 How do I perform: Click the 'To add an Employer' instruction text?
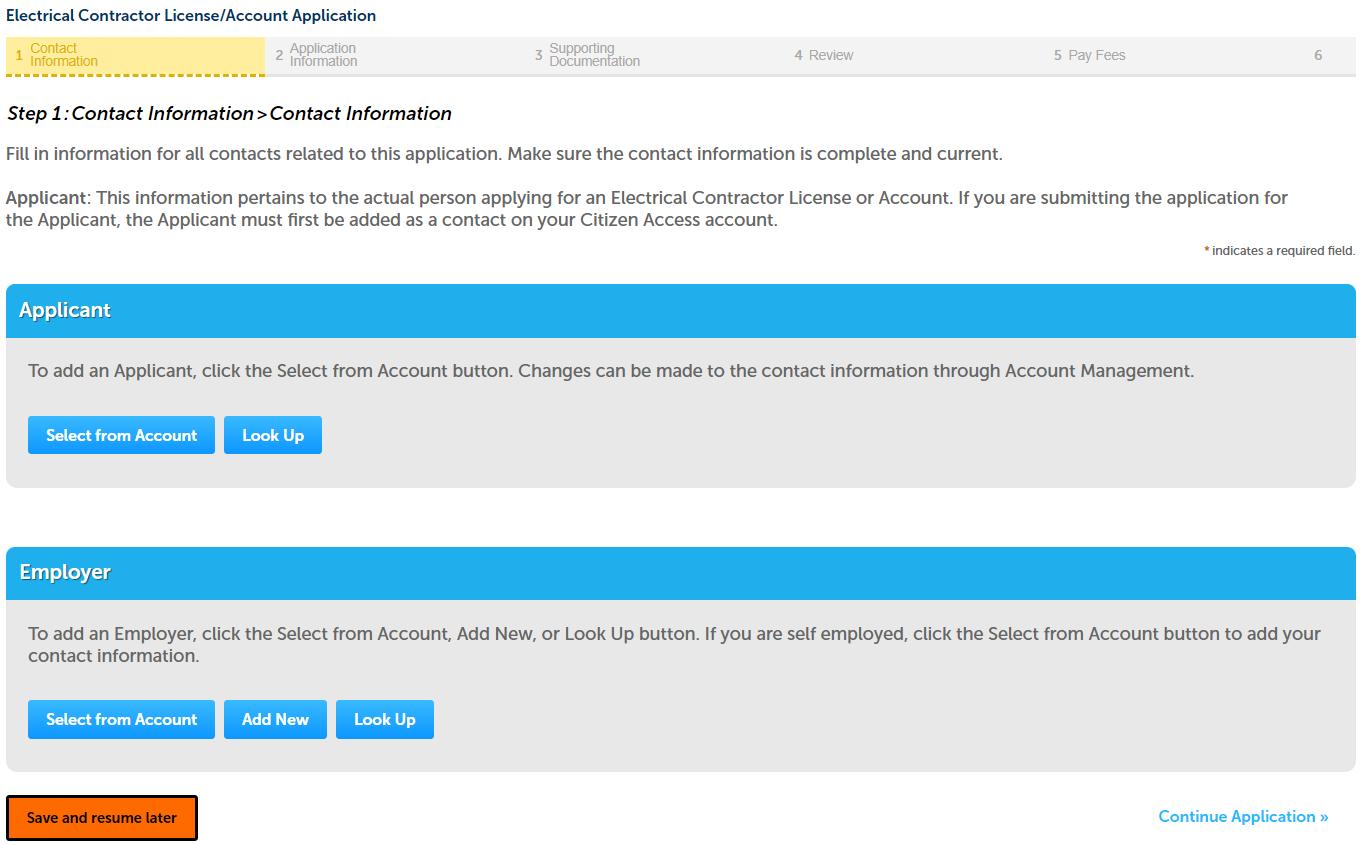[673, 644]
